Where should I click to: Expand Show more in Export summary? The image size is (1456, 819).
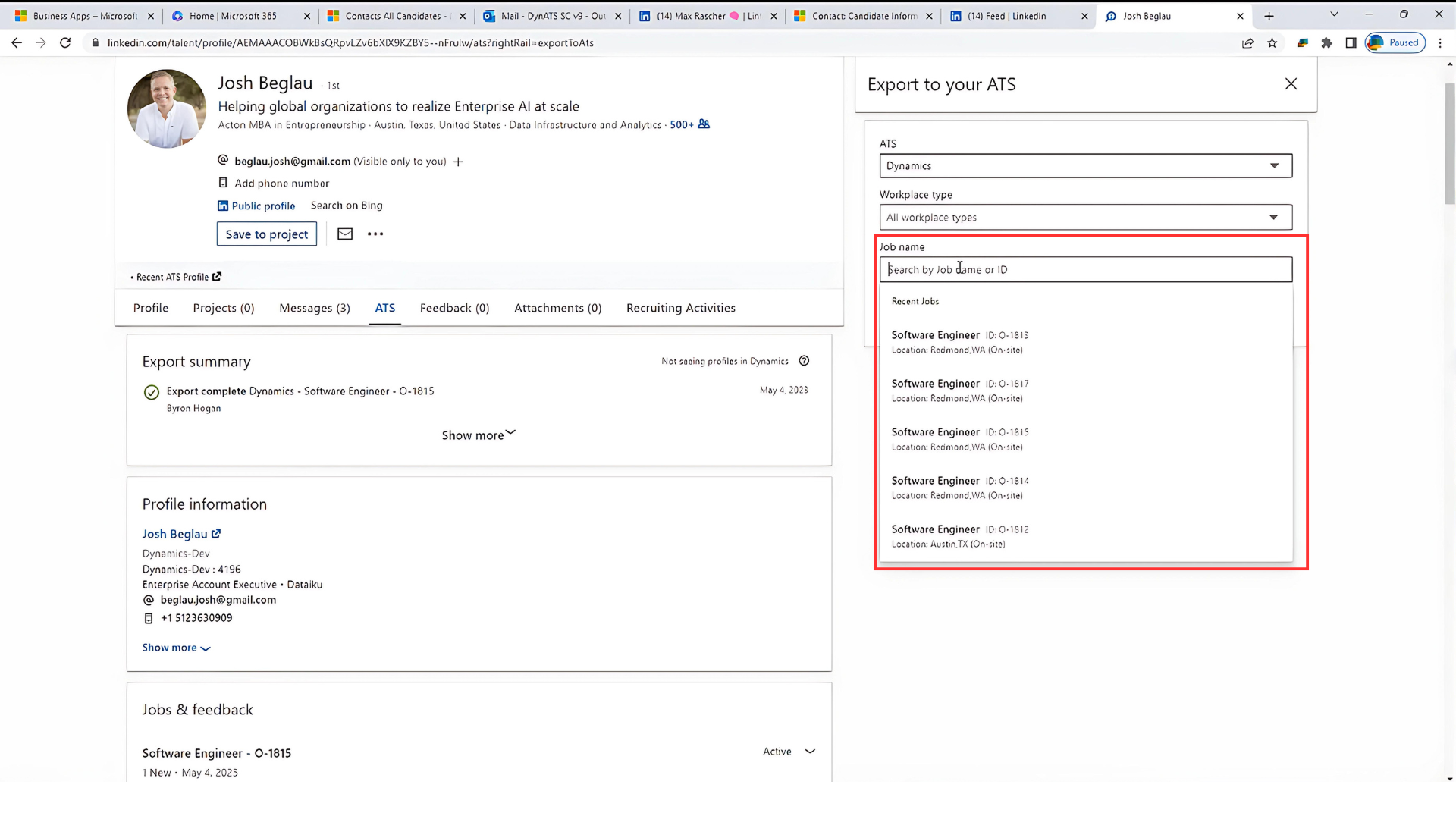(x=479, y=435)
